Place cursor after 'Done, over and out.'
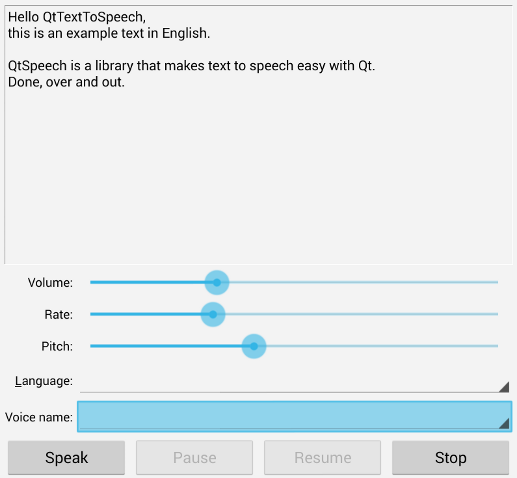517x478 pixels. pos(125,82)
